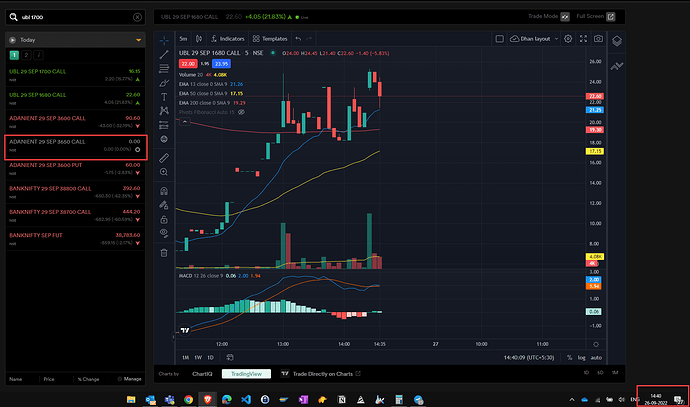Clear the search field with X

[x=137, y=17]
